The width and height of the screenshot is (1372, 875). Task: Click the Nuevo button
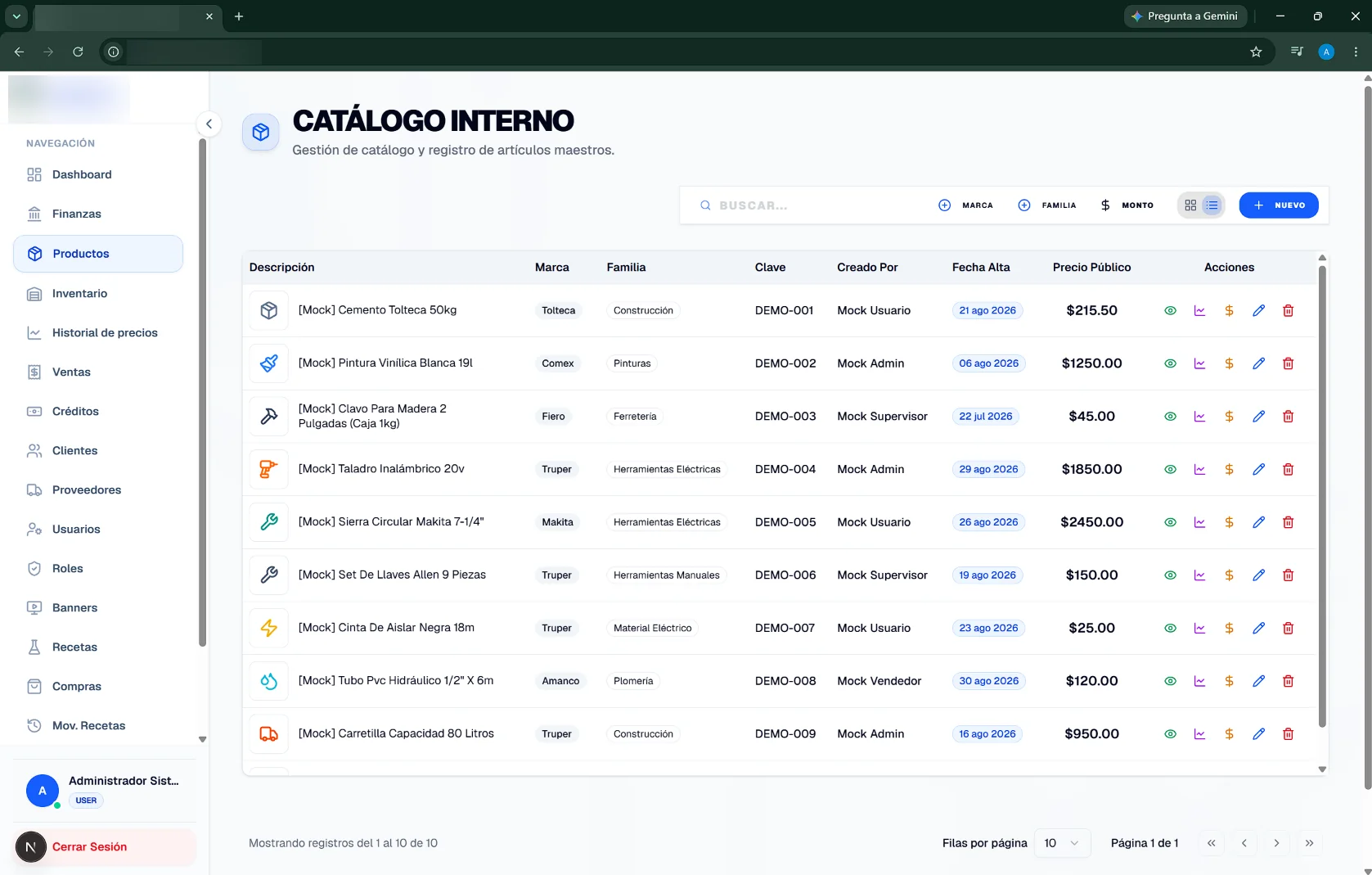(1279, 205)
